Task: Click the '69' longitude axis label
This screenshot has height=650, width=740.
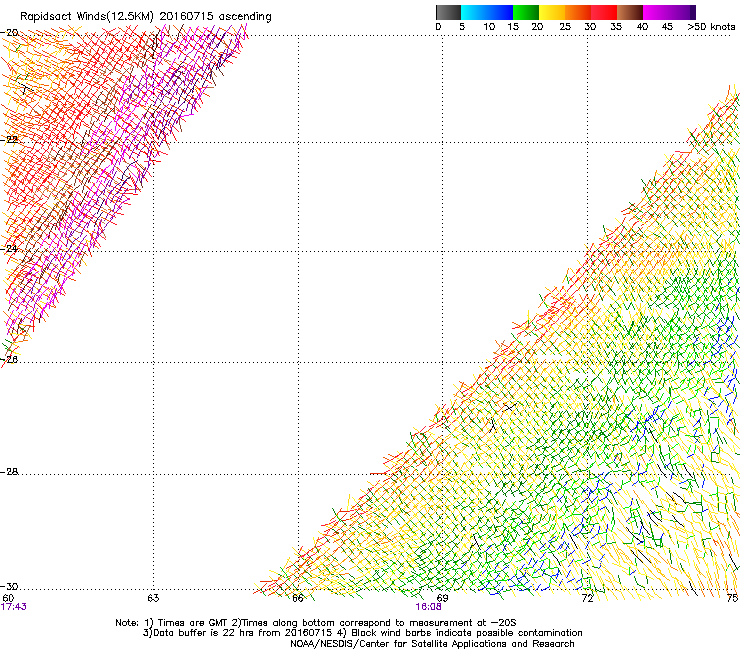Action: click(442, 598)
